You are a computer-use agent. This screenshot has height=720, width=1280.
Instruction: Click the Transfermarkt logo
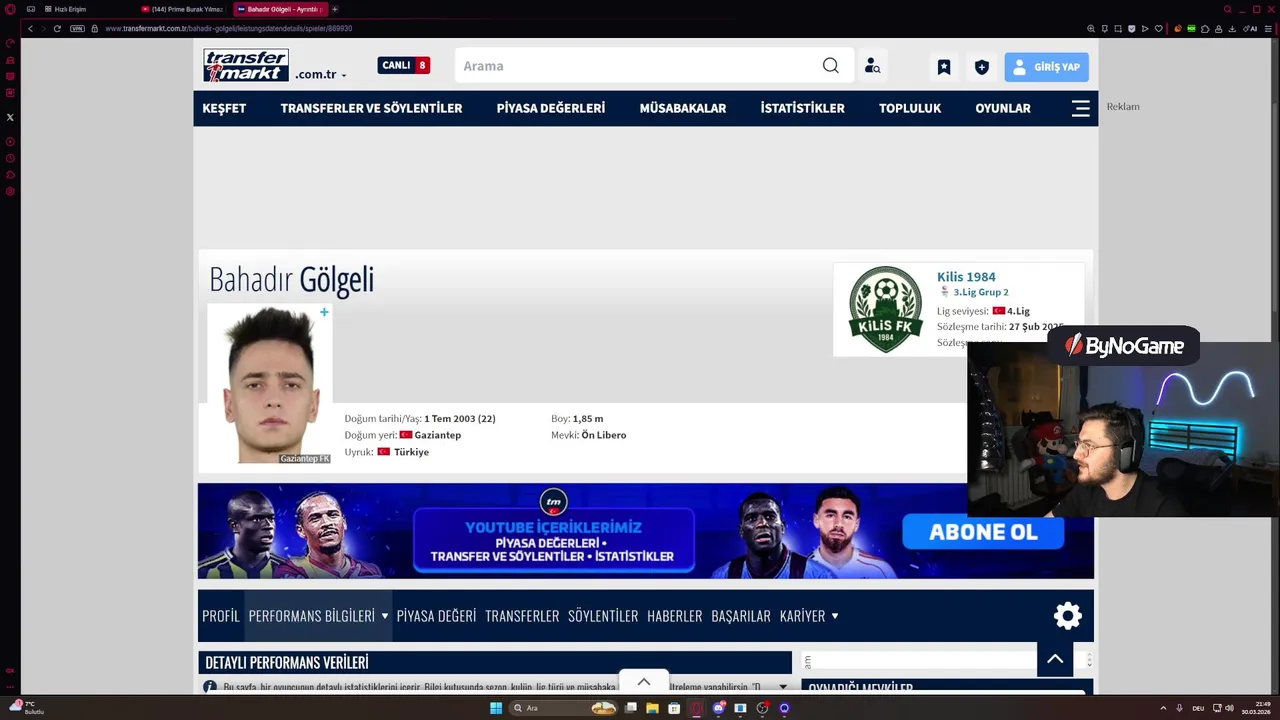pos(246,65)
